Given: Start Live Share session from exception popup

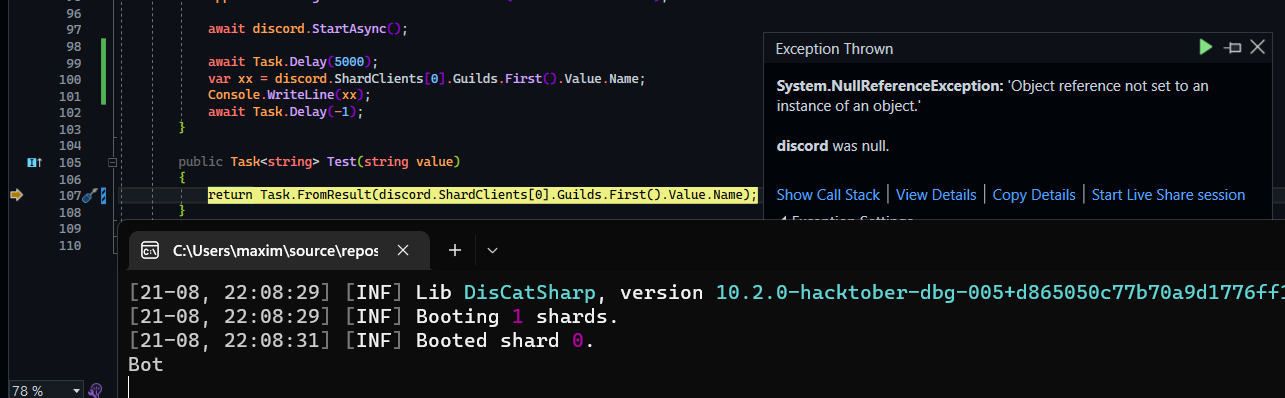Looking at the screenshot, I should [1168, 195].
